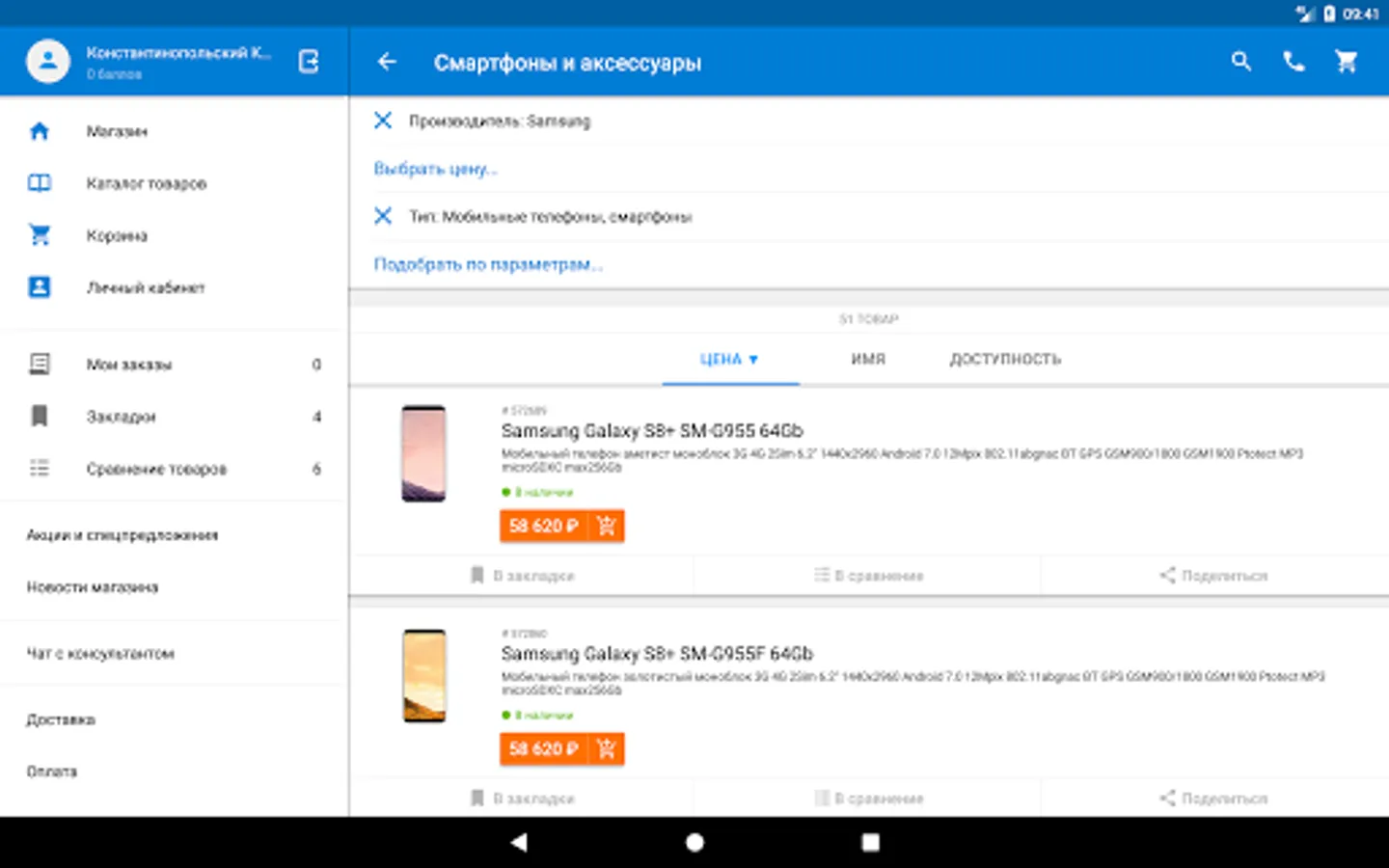Click Подобрать по параметрам link

point(488,264)
